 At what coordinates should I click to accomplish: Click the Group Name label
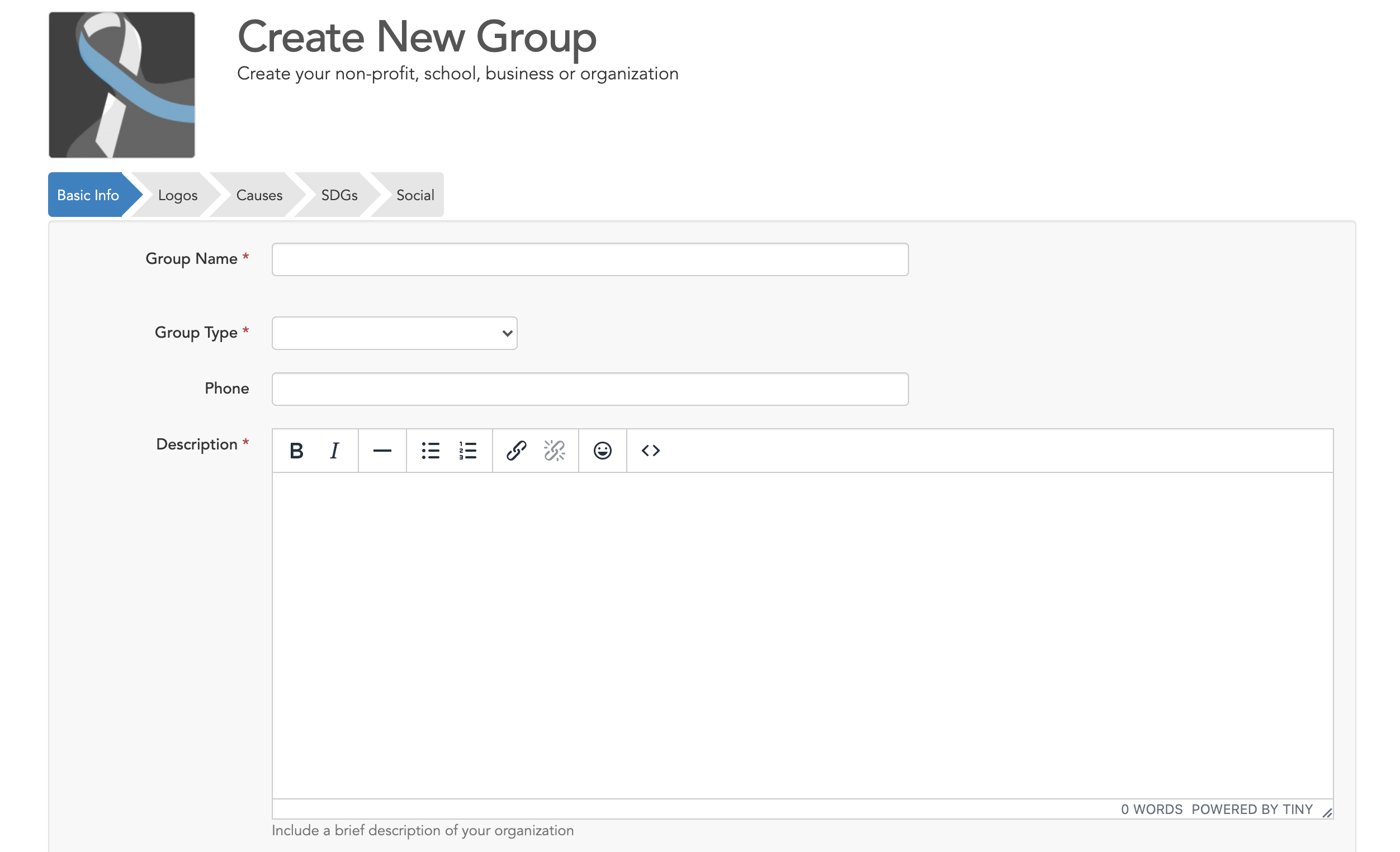coord(191,258)
